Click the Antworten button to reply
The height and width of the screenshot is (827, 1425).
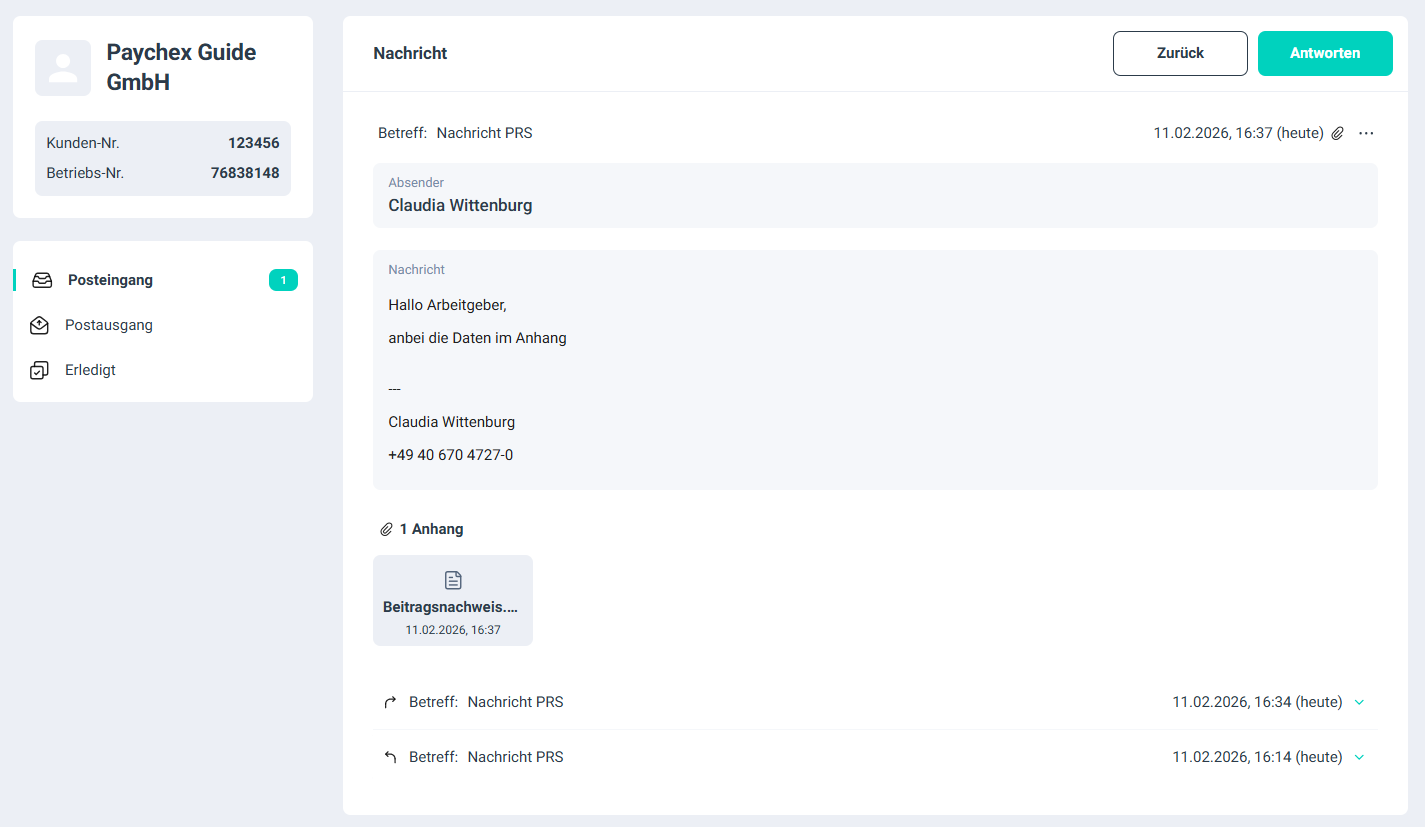1325,53
